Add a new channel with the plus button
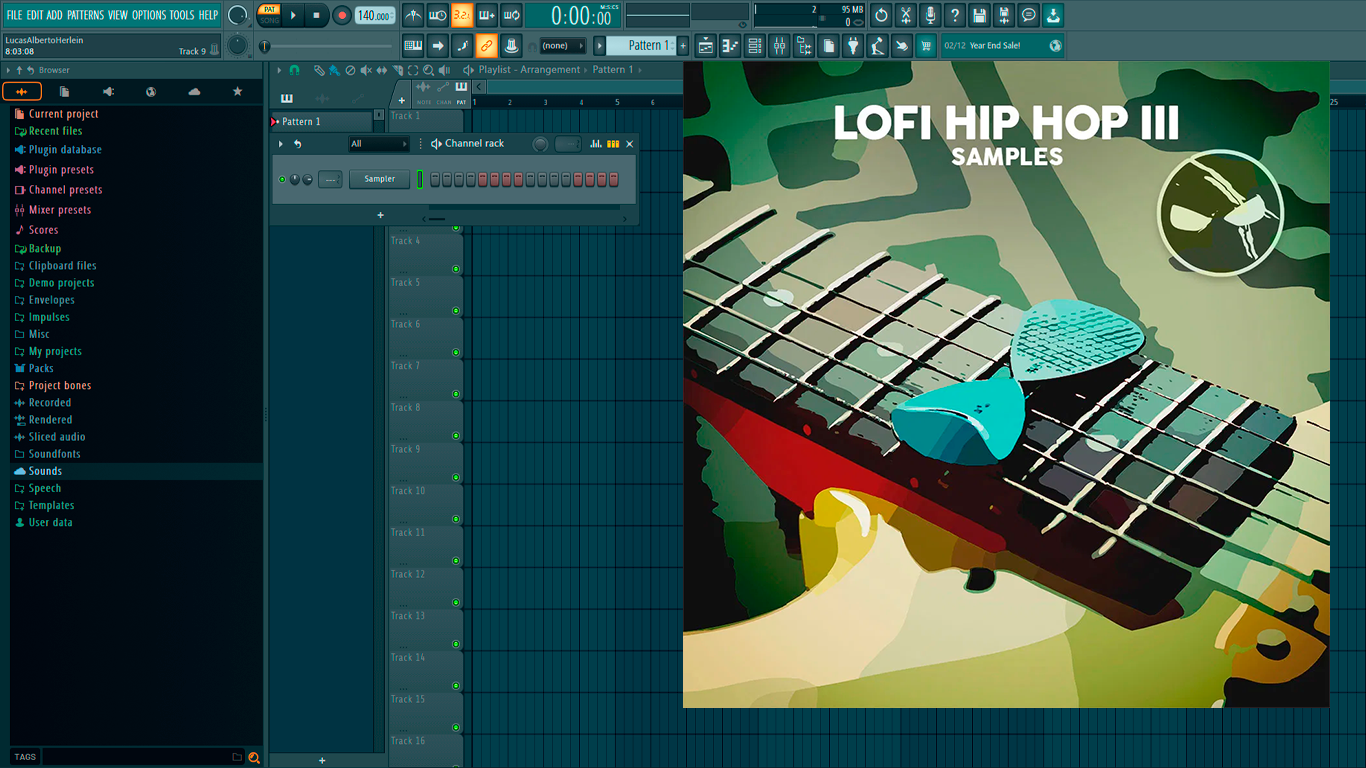 [380, 215]
